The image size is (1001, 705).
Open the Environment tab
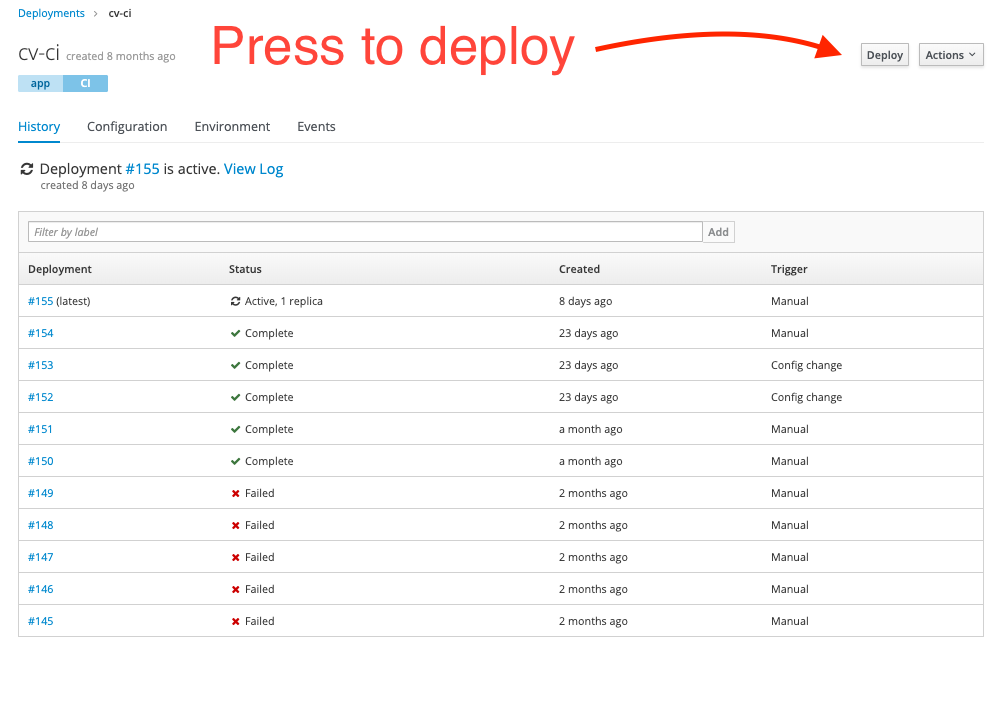pyautogui.click(x=231, y=126)
